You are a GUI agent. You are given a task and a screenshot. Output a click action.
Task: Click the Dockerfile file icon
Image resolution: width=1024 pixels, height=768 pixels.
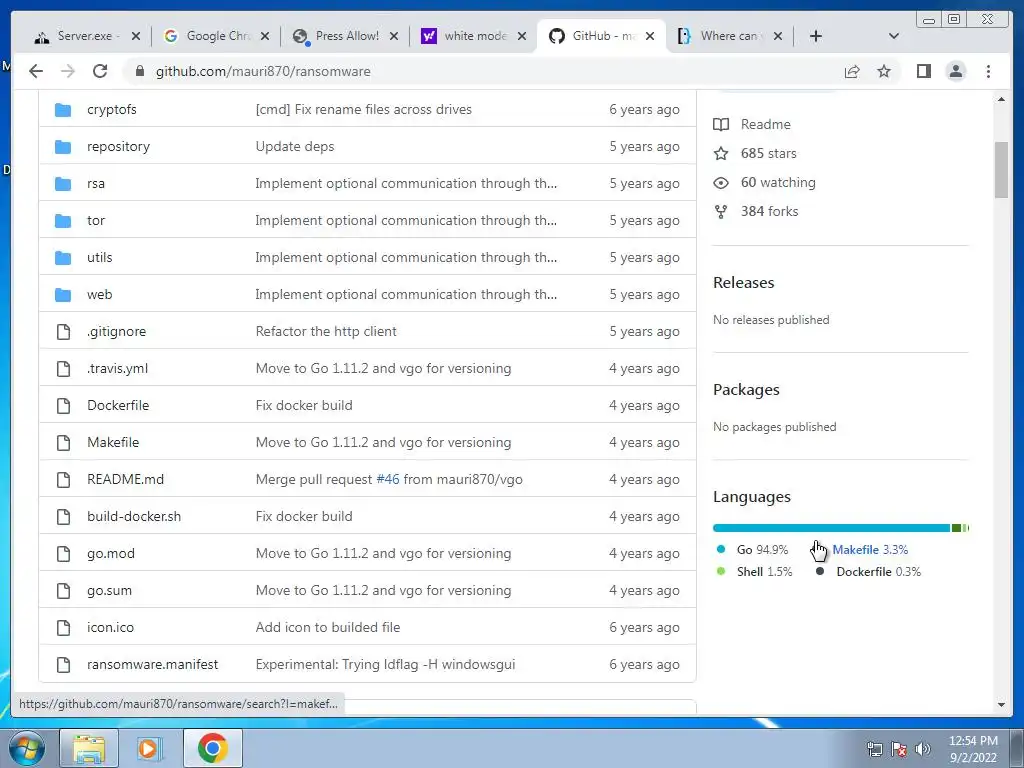pos(63,406)
